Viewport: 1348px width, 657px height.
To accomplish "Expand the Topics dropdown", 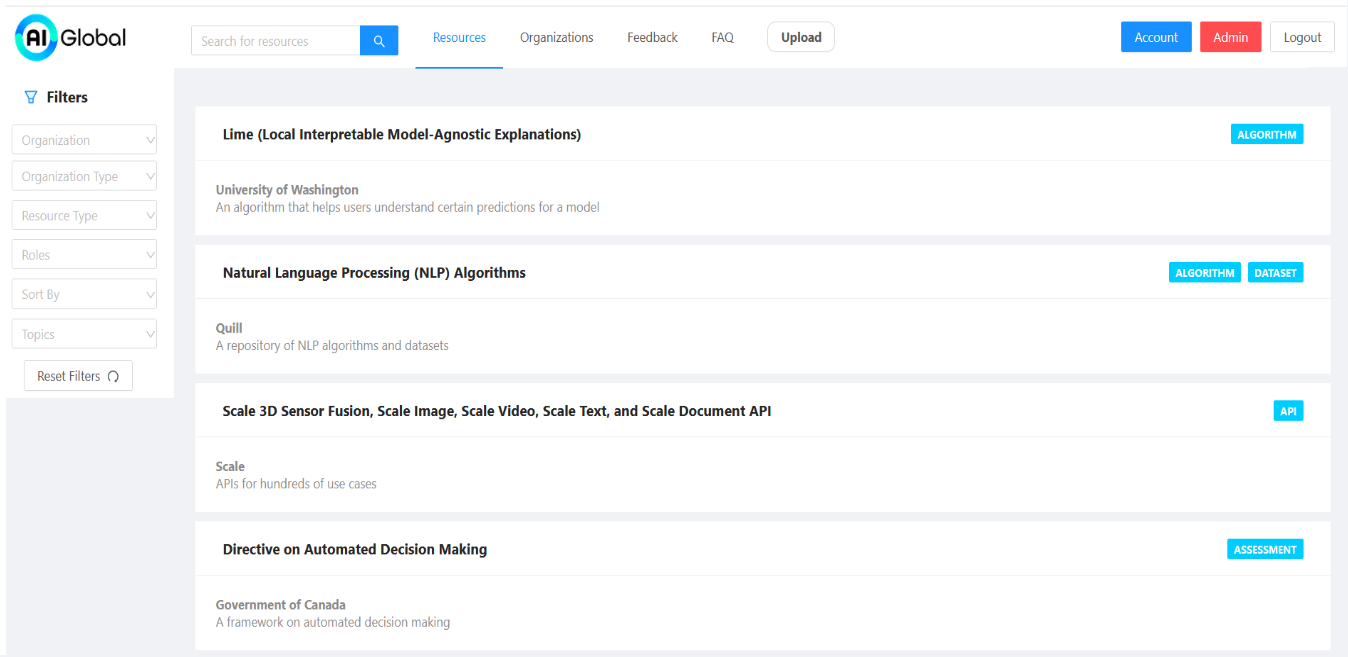I will click(x=84, y=333).
